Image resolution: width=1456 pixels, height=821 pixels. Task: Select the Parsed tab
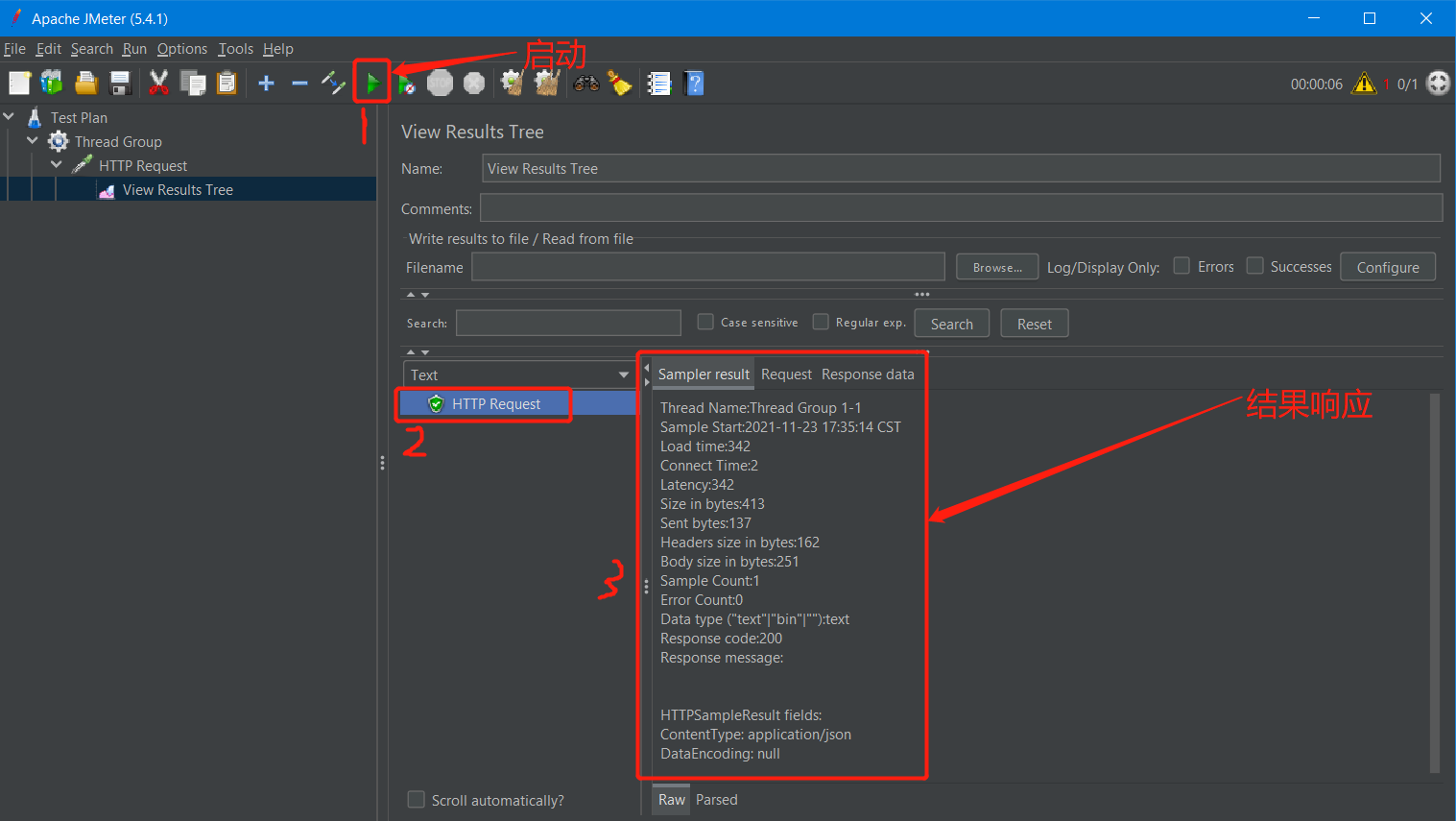717,799
